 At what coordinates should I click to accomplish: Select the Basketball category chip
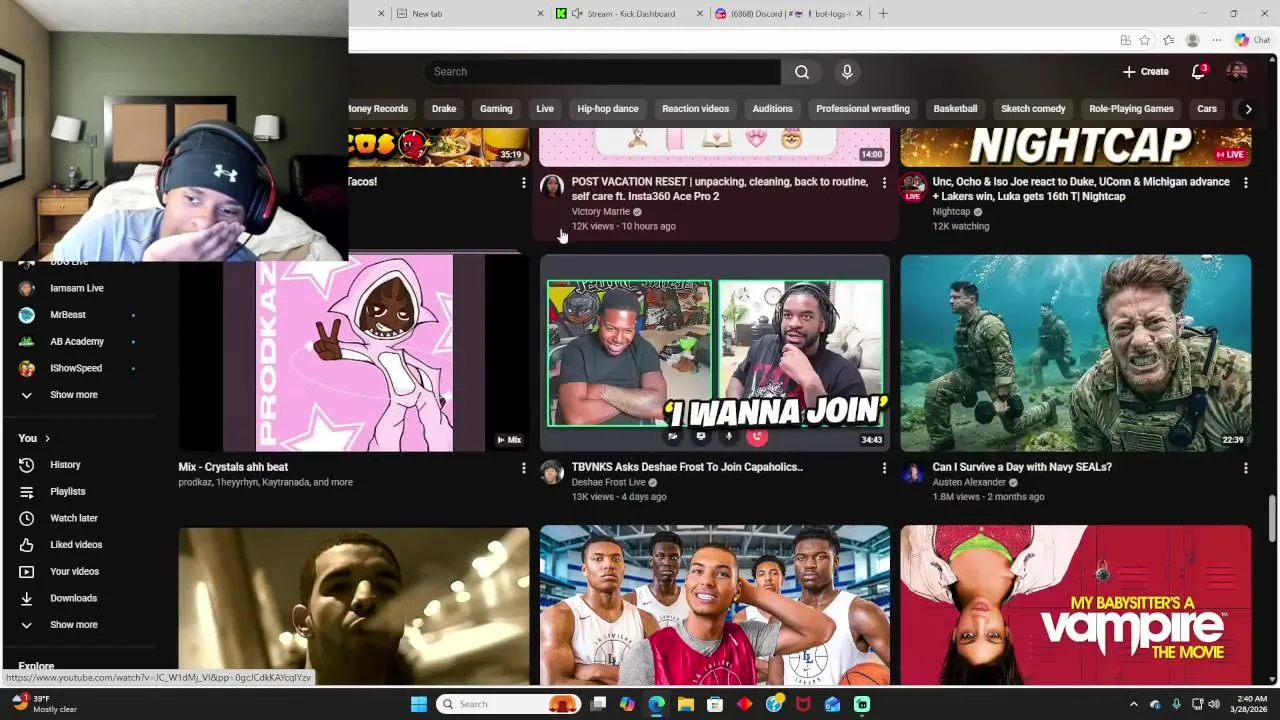(955, 109)
